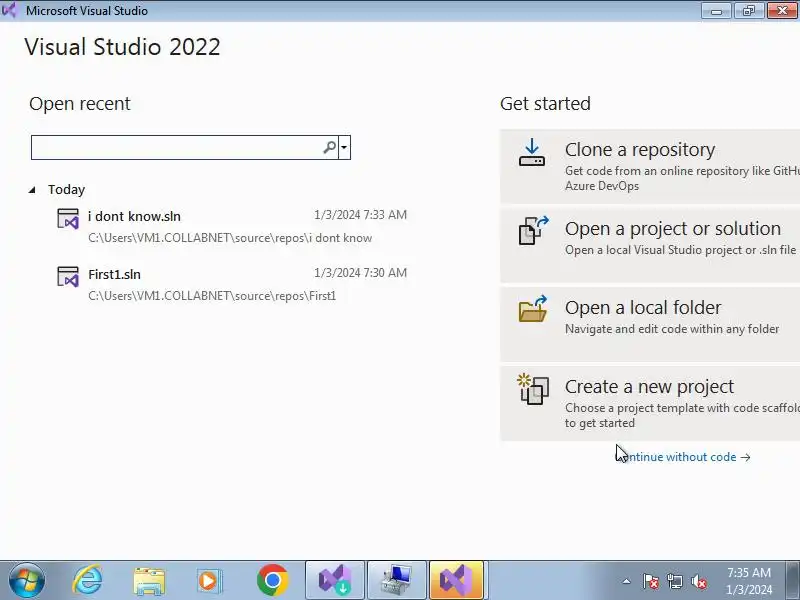Collapse the Today group triangle
Screen dimensions: 800x600
[32, 190]
